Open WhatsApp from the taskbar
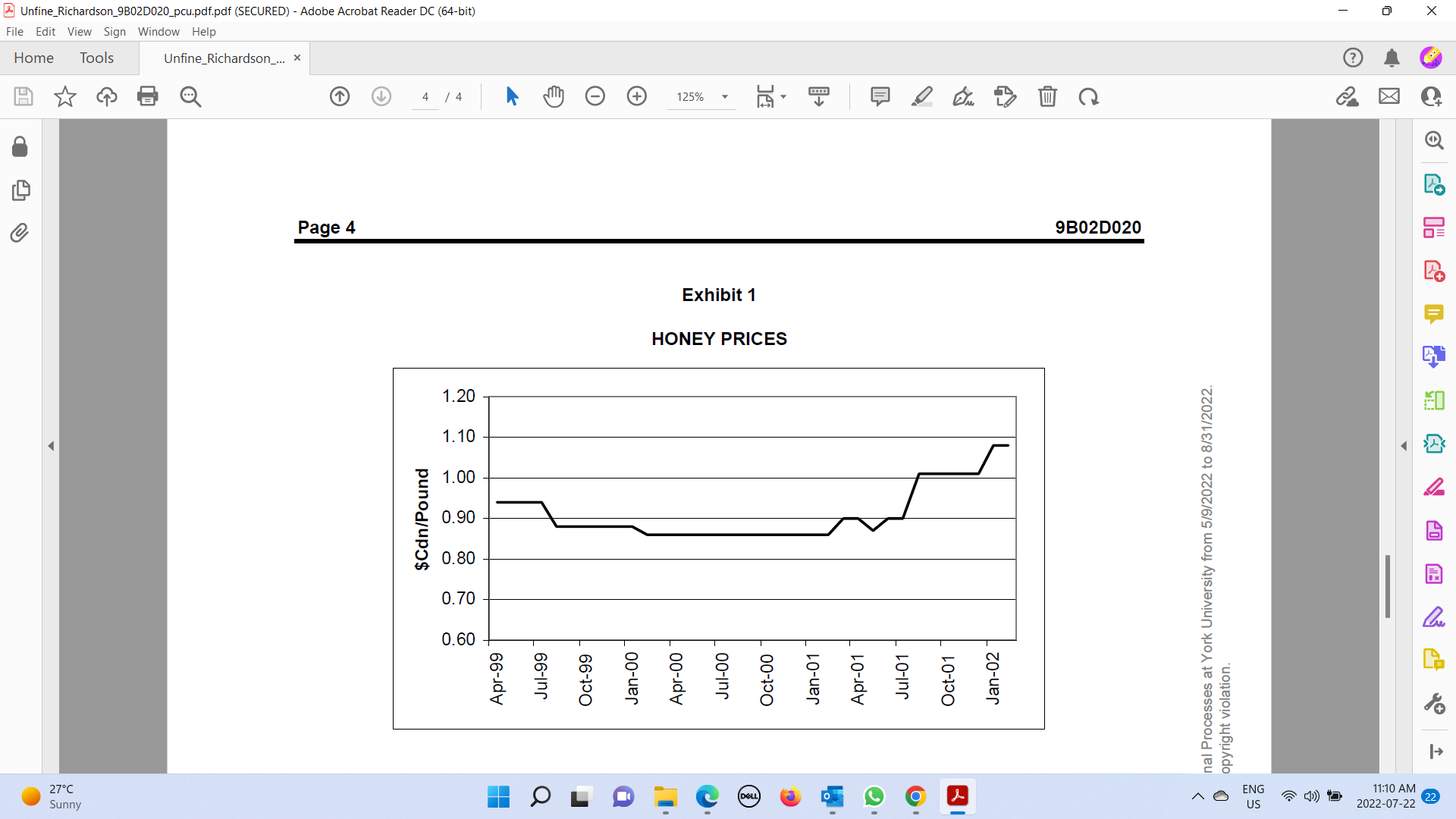This screenshot has height=819, width=1456. pyautogui.click(x=874, y=797)
